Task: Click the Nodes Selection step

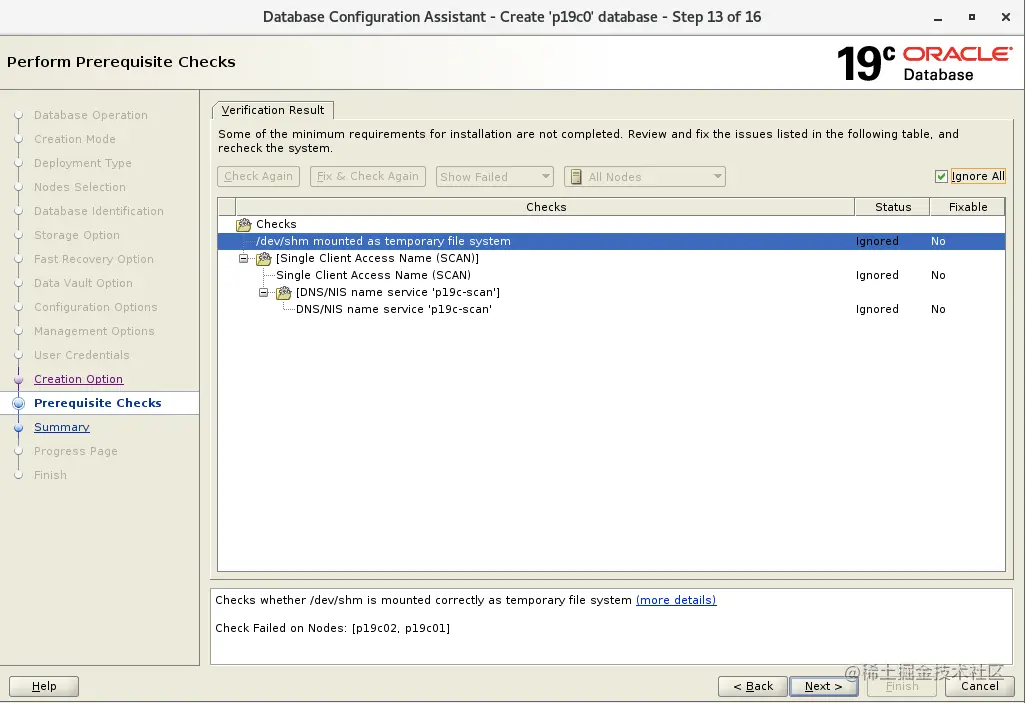Action: coord(80,187)
